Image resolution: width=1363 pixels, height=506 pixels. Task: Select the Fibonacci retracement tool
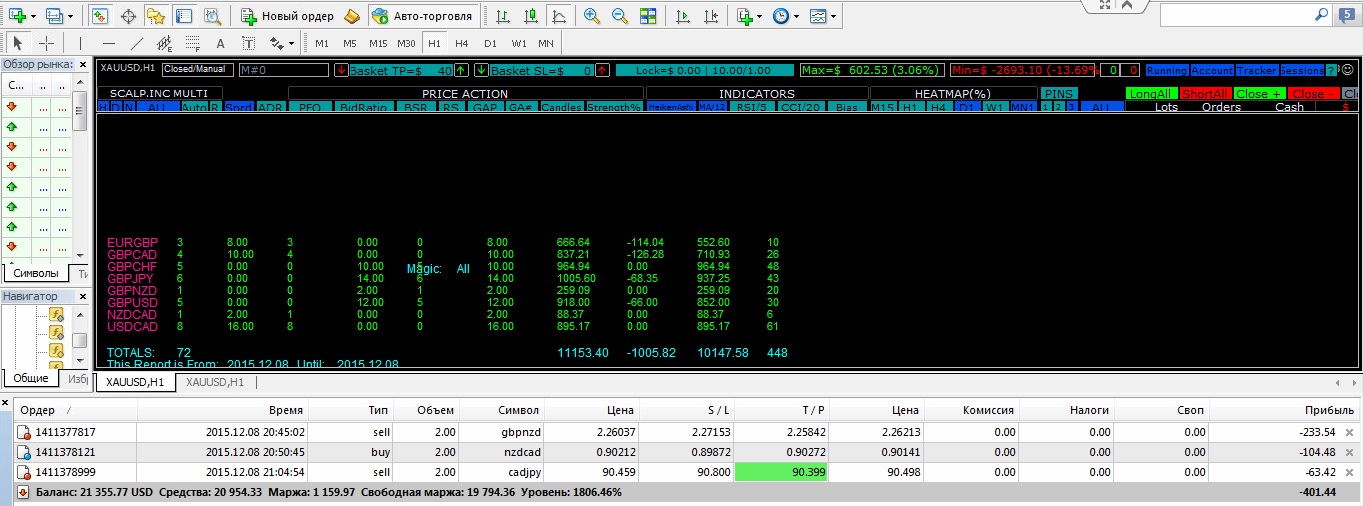193,44
